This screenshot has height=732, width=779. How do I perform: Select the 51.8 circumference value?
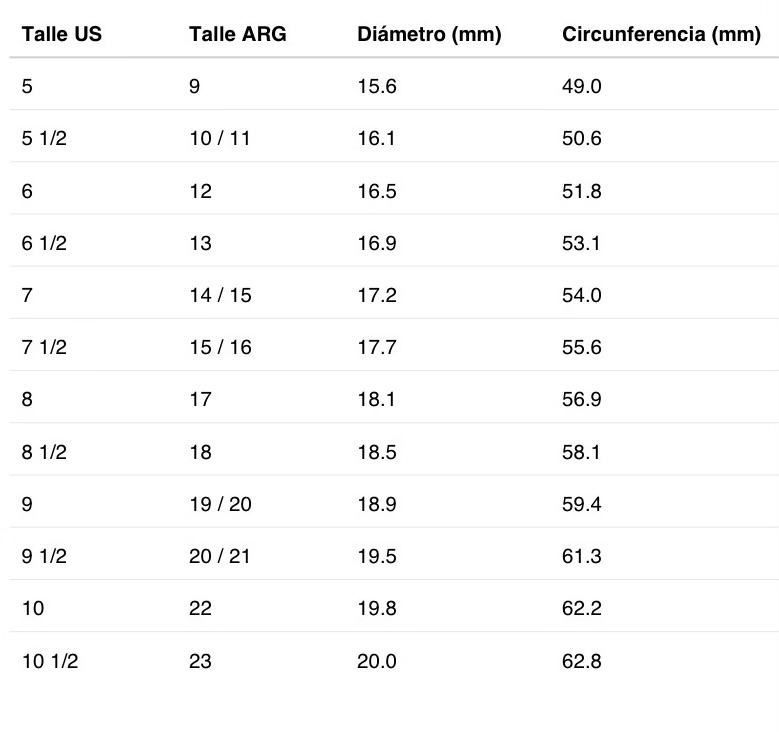click(581, 191)
